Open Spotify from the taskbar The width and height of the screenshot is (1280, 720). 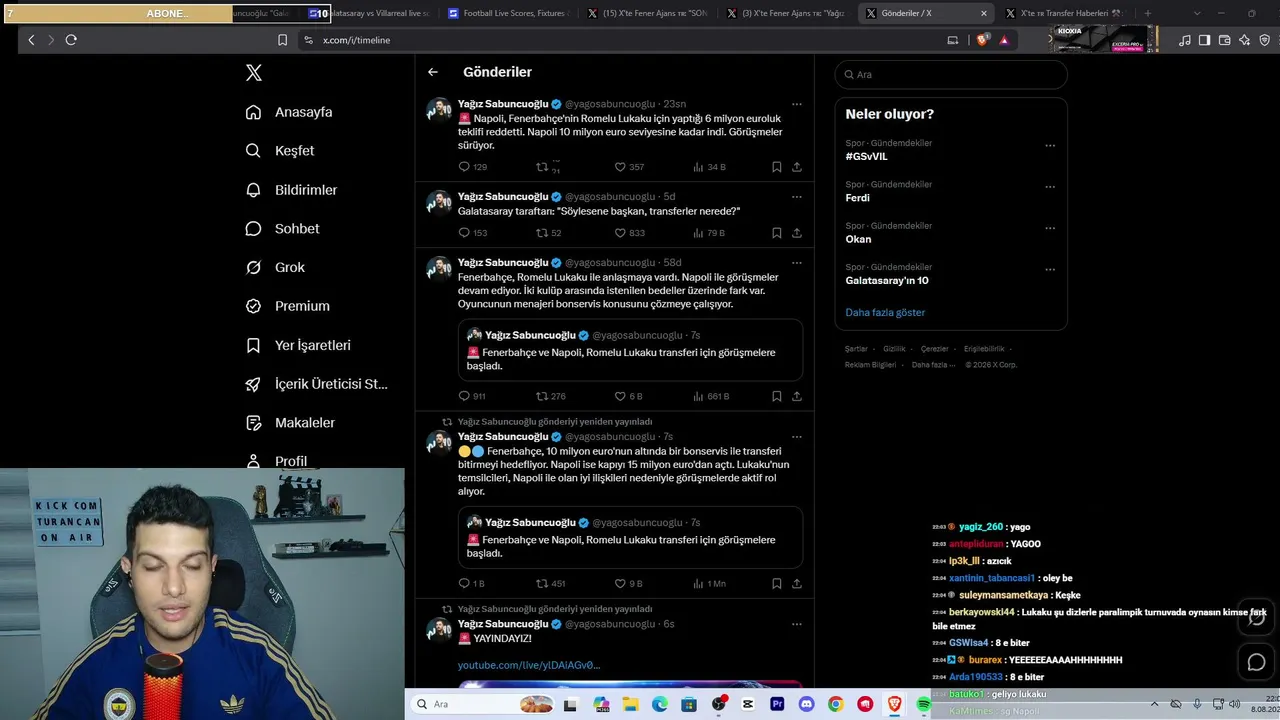[x=923, y=704]
